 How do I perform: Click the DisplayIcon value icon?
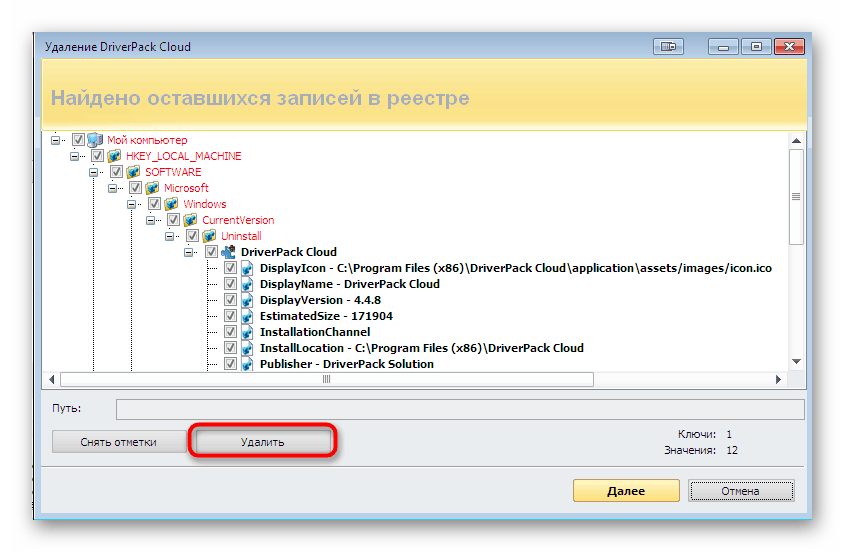click(247, 268)
